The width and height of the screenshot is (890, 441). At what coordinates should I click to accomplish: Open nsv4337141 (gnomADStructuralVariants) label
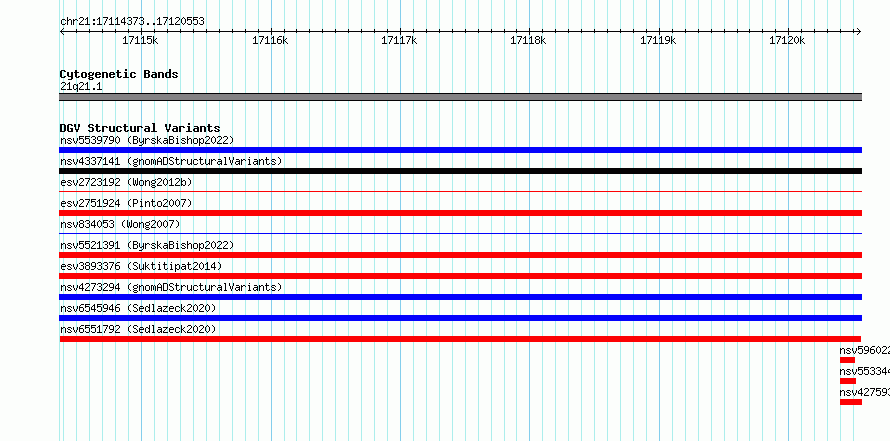click(x=171, y=161)
